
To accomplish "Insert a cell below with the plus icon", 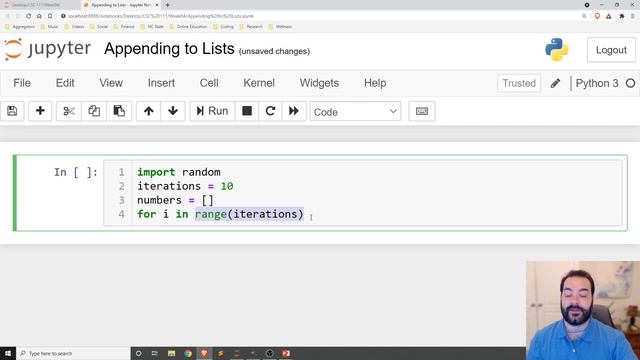I will [x=40, y=111].
